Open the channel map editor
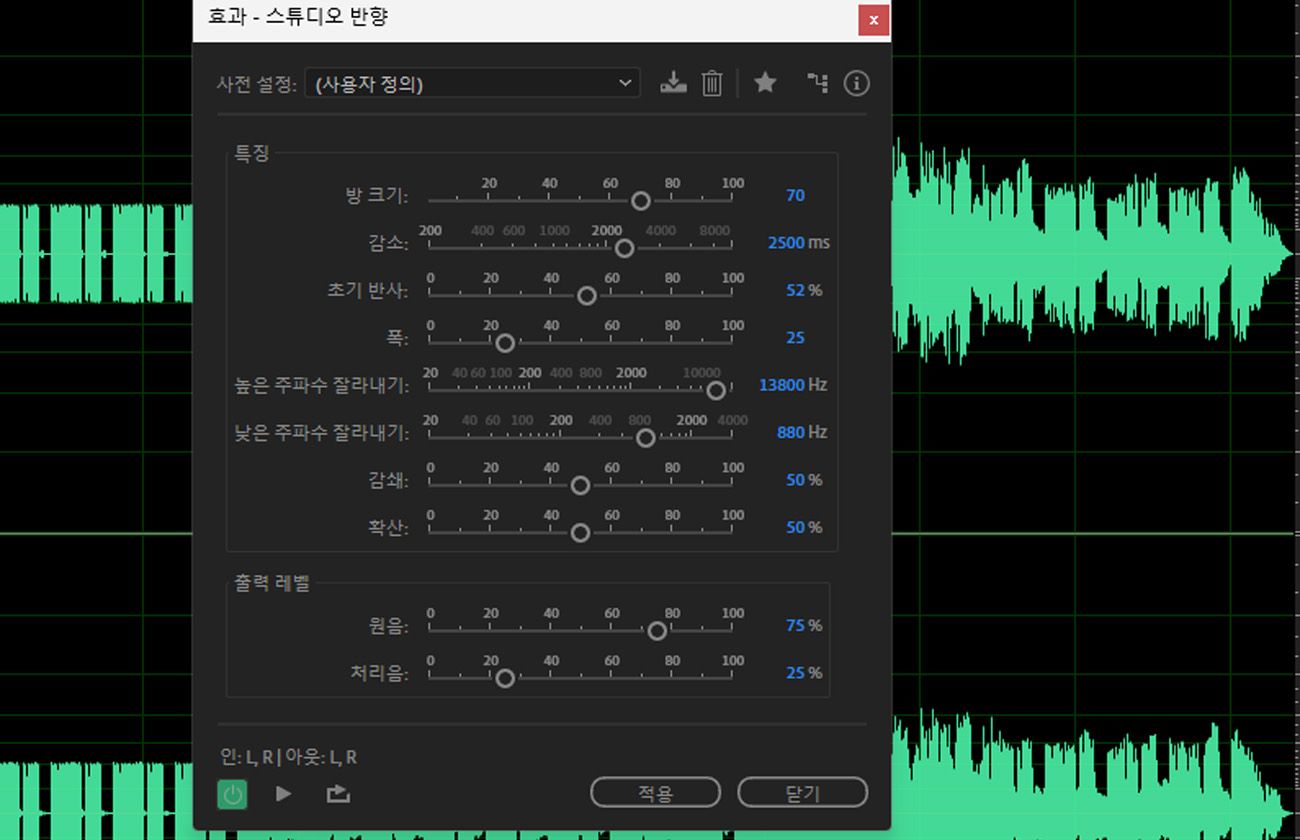 818,83
